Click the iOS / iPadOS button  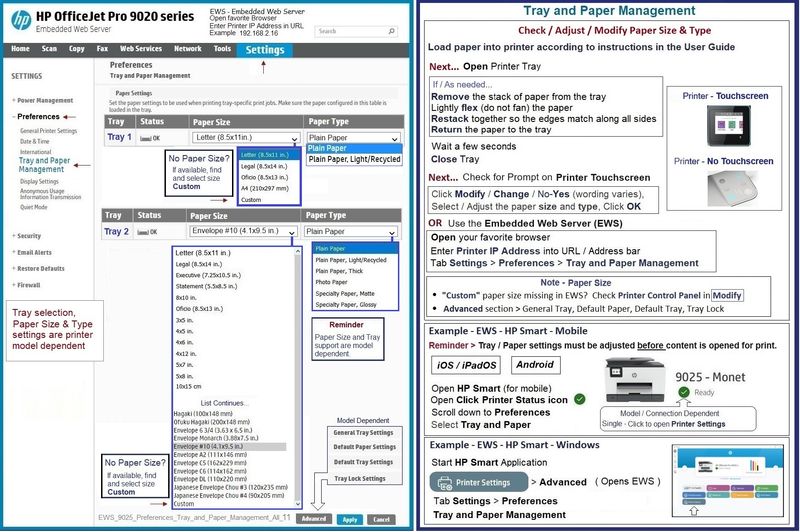click(x=466, y=365)
